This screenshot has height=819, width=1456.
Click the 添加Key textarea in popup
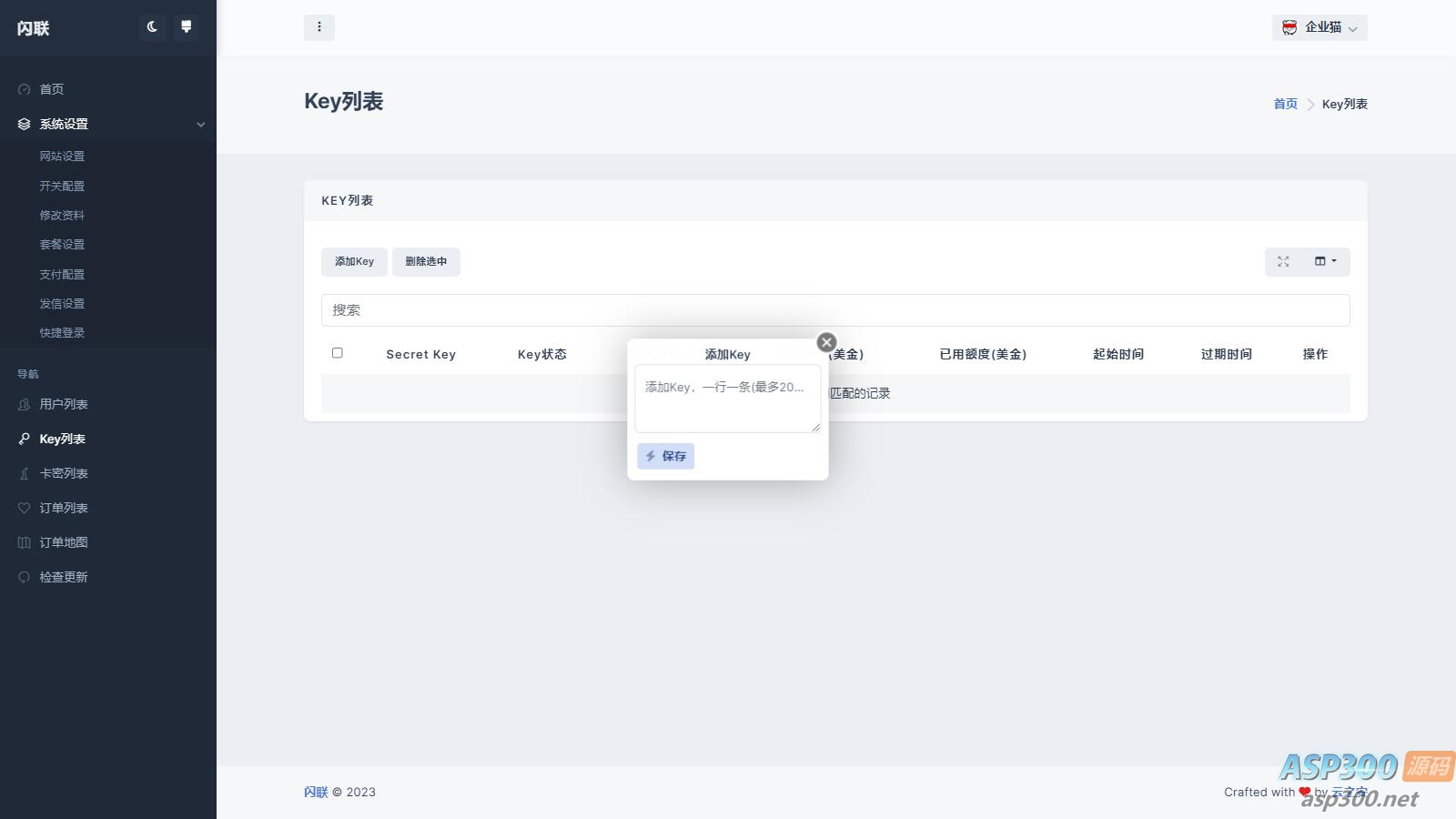tap(727, 399)
